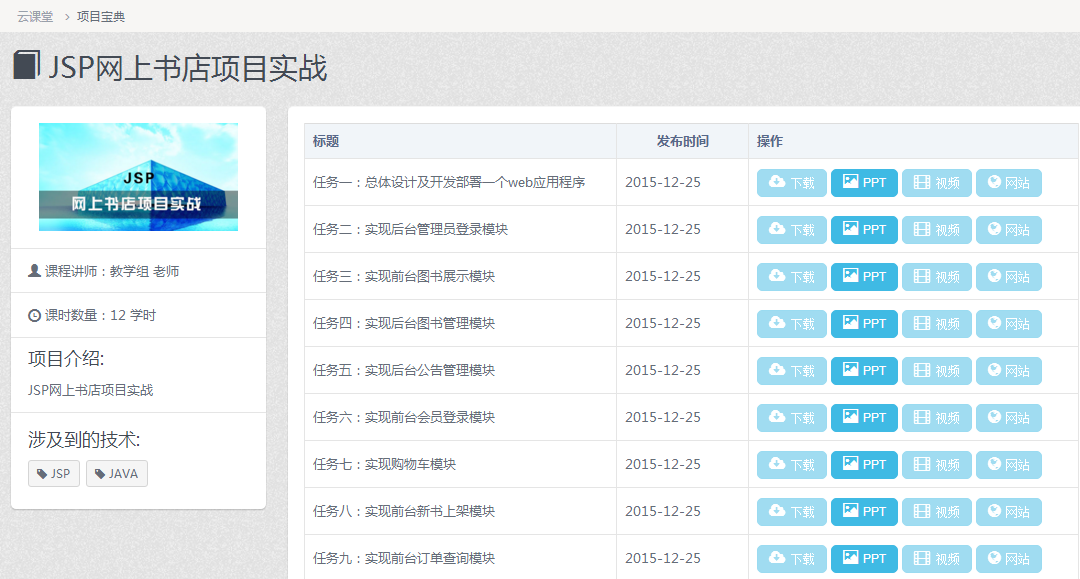Download files for 任务五
This screenshot has height=579, width=1080.
point(791,371)
